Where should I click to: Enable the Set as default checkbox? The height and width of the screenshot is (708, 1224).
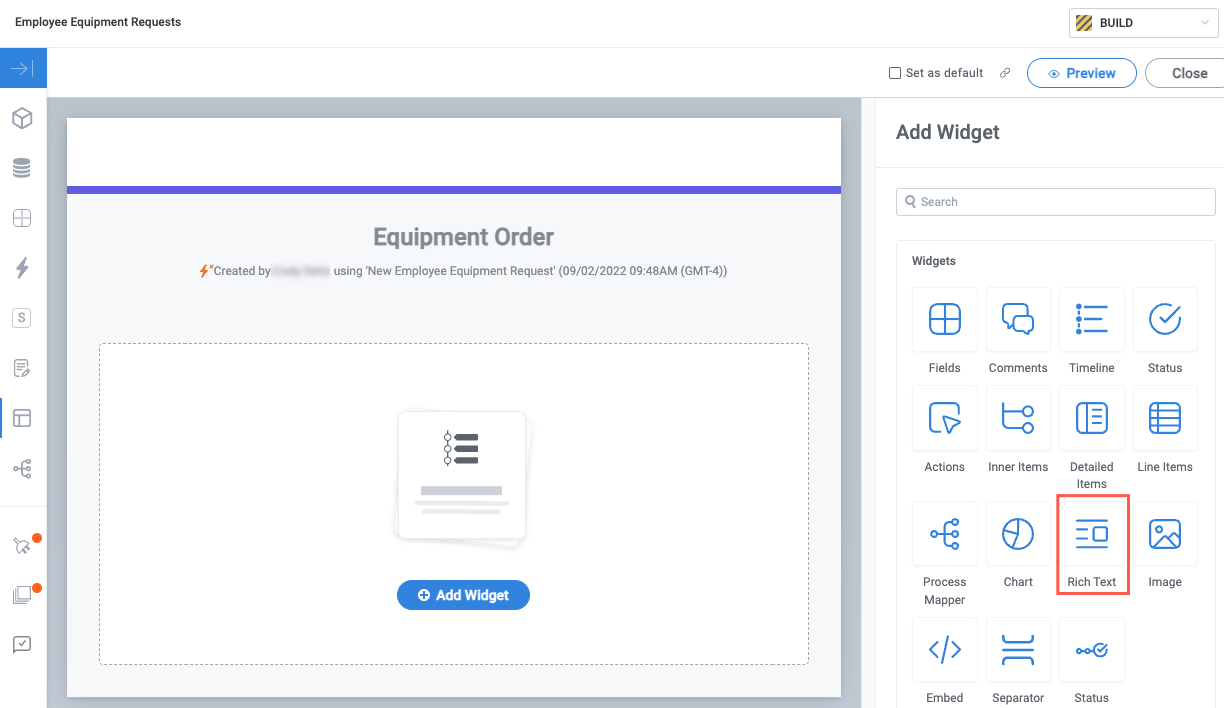[x=895, y=73]
